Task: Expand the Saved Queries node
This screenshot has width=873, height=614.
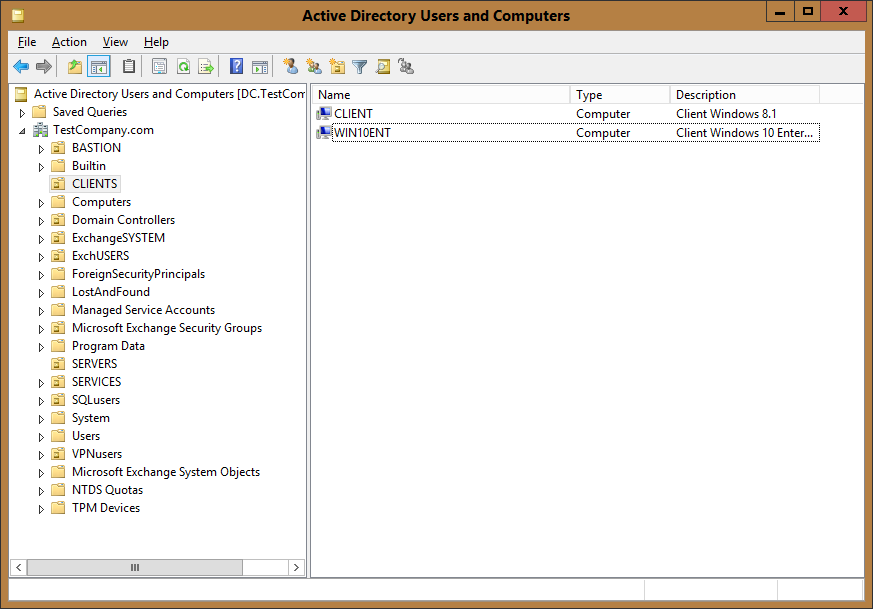Action: coord(22,113)
